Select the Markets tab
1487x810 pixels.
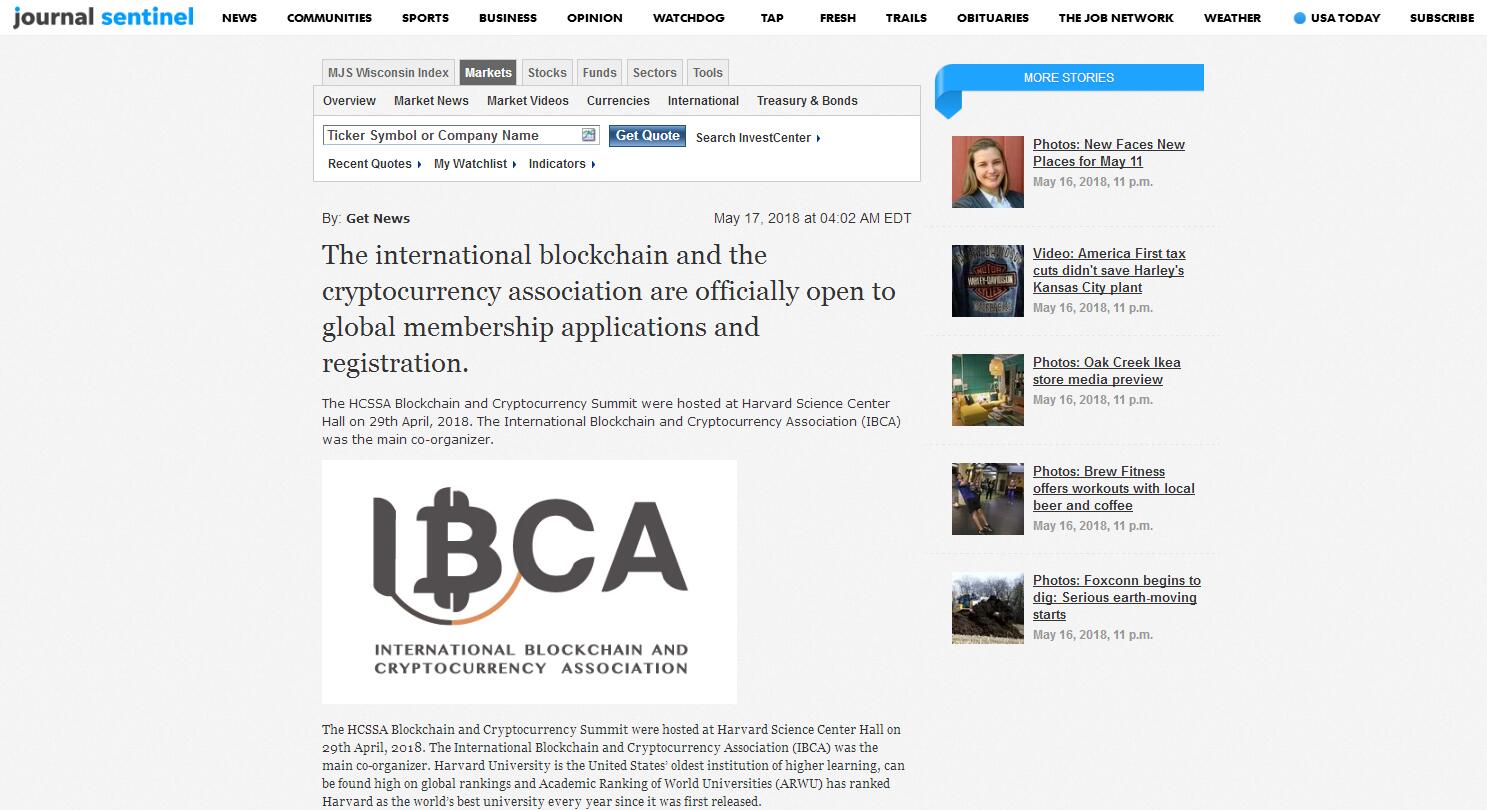tap(488, 73)
